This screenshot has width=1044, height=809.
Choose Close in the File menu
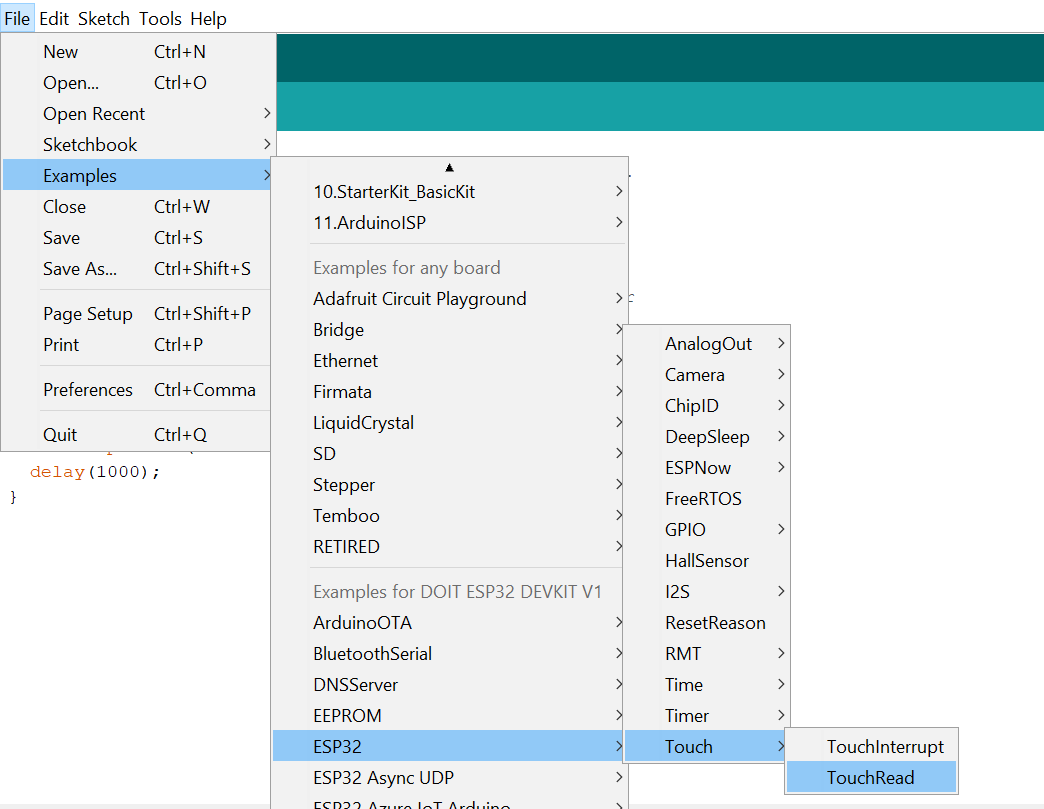pyautogui.click(x=138, y=206)
